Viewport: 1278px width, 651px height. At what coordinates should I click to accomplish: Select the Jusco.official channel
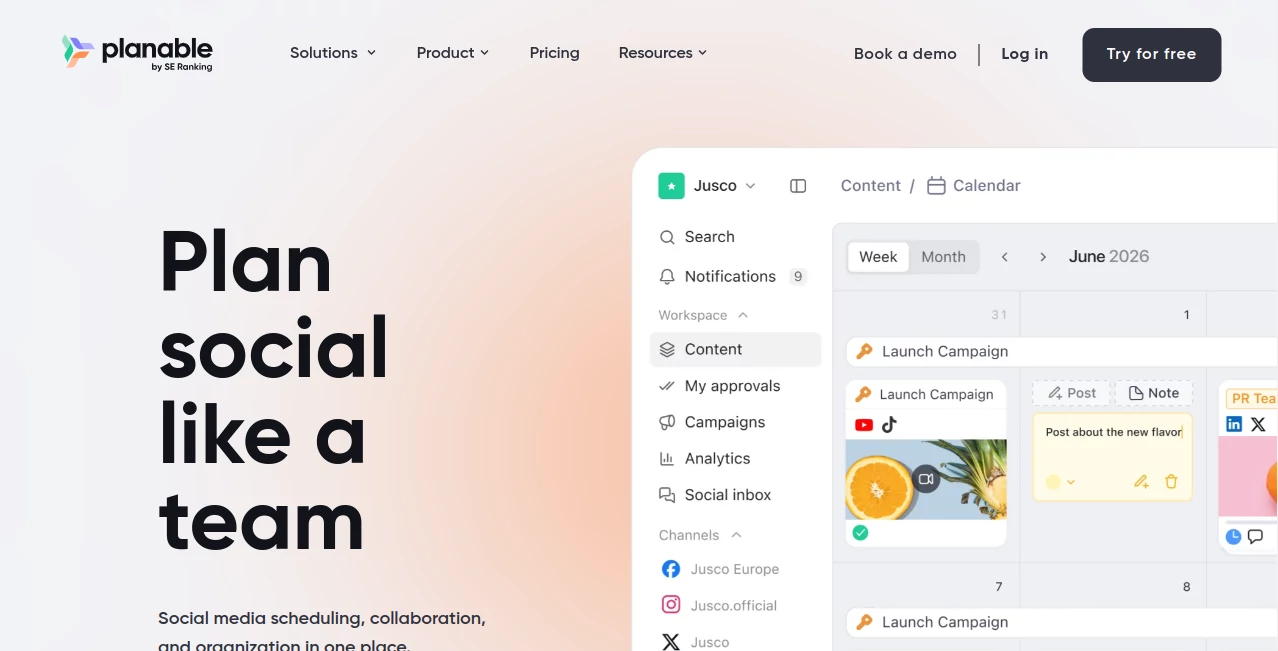735,605
